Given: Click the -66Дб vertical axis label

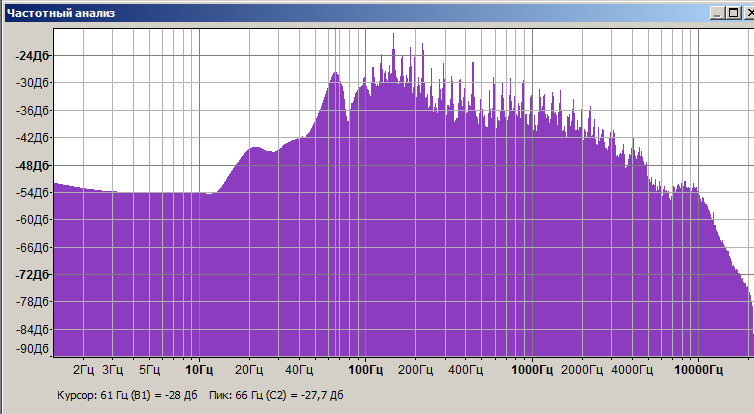Looking at the screenshot, I should (33, 247).
